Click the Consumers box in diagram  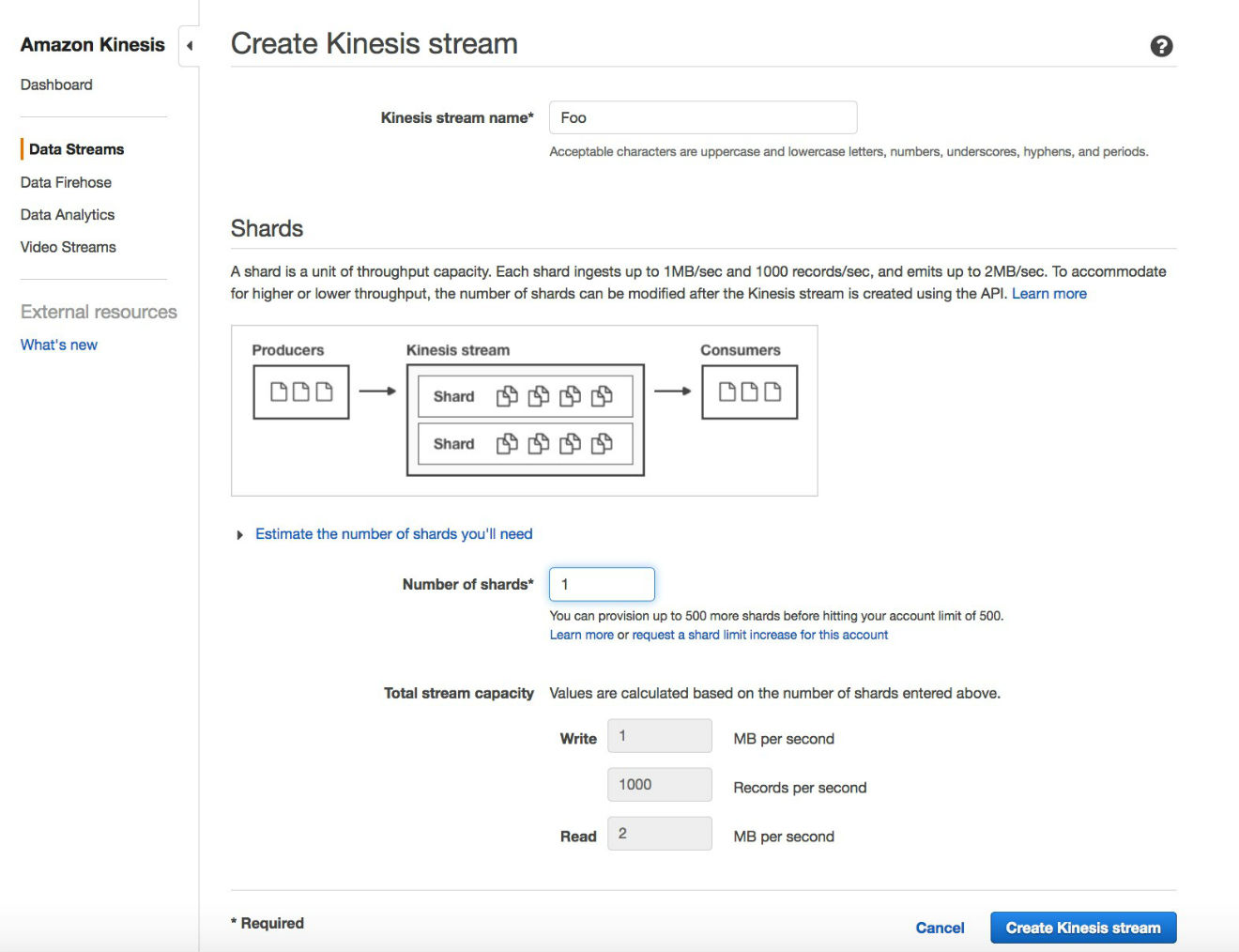point(750,392)
